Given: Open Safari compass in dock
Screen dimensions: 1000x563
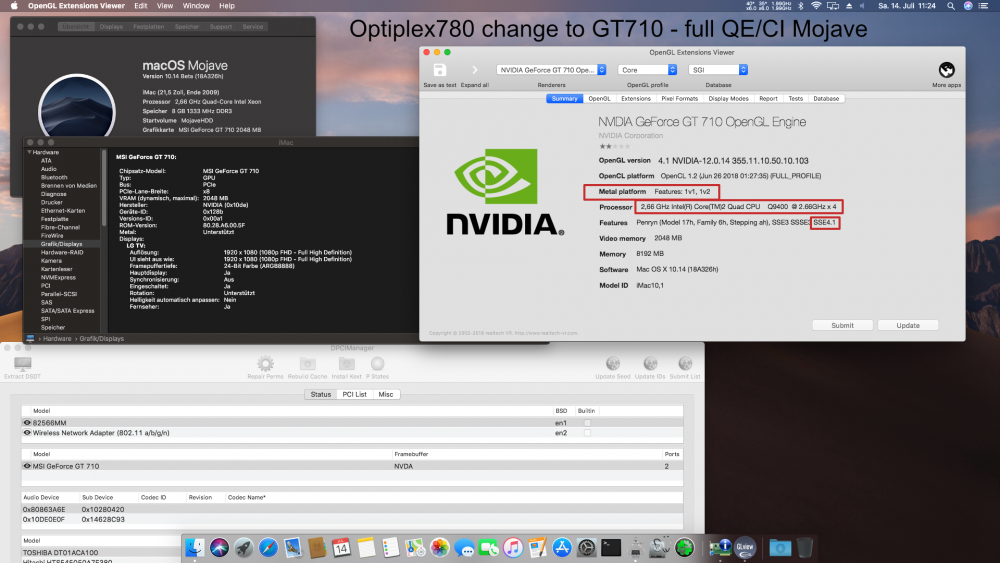Looking at the screenshot, I should tap(268, 547).
